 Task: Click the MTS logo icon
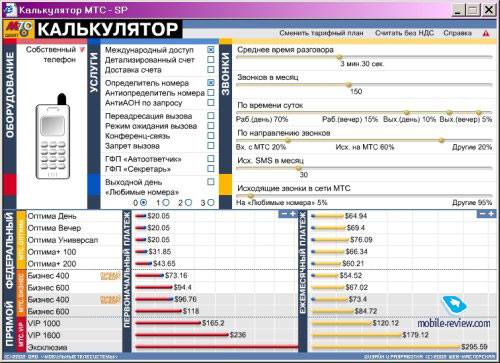[19, 29]
